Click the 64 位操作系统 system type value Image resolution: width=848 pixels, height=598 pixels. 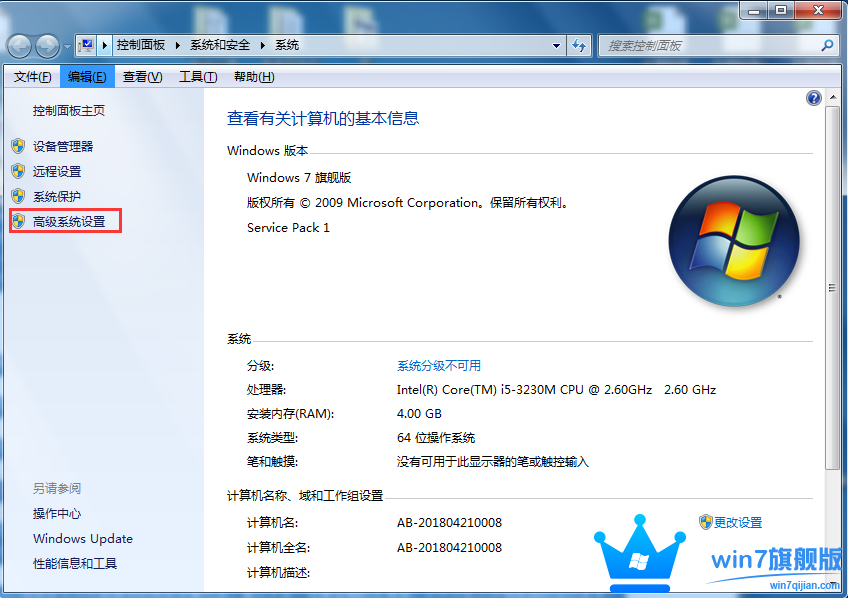[436, 437]
